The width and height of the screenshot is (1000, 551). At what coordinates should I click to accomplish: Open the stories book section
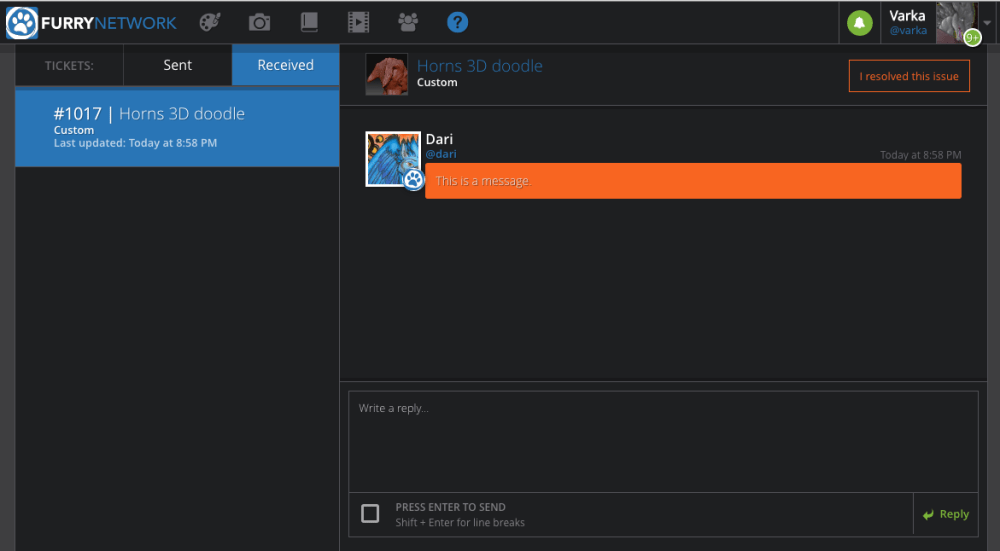(x=309, y=22)
